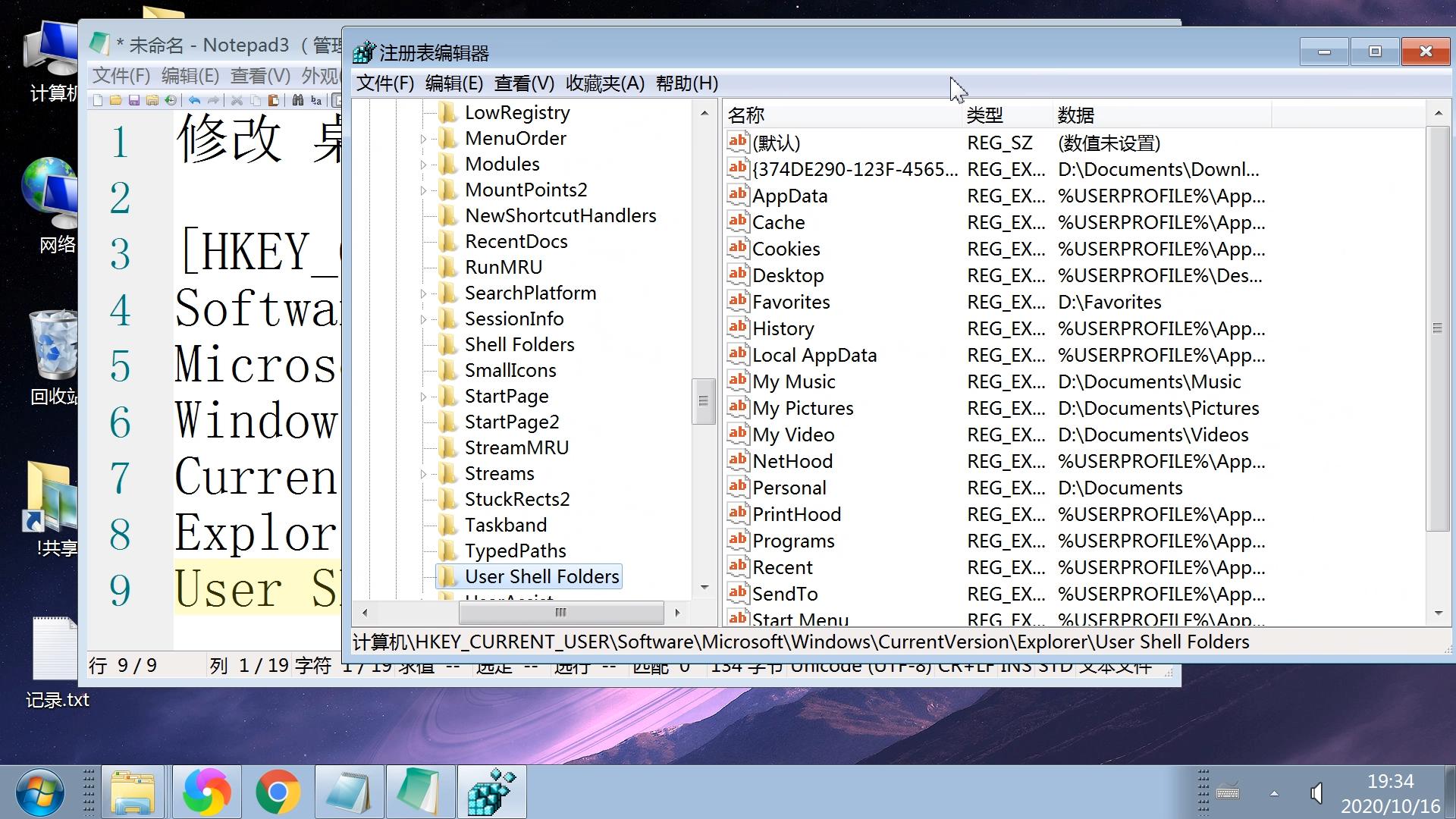
Task: Click the Copy icon in Notepad3
Action: pos(256,100)
